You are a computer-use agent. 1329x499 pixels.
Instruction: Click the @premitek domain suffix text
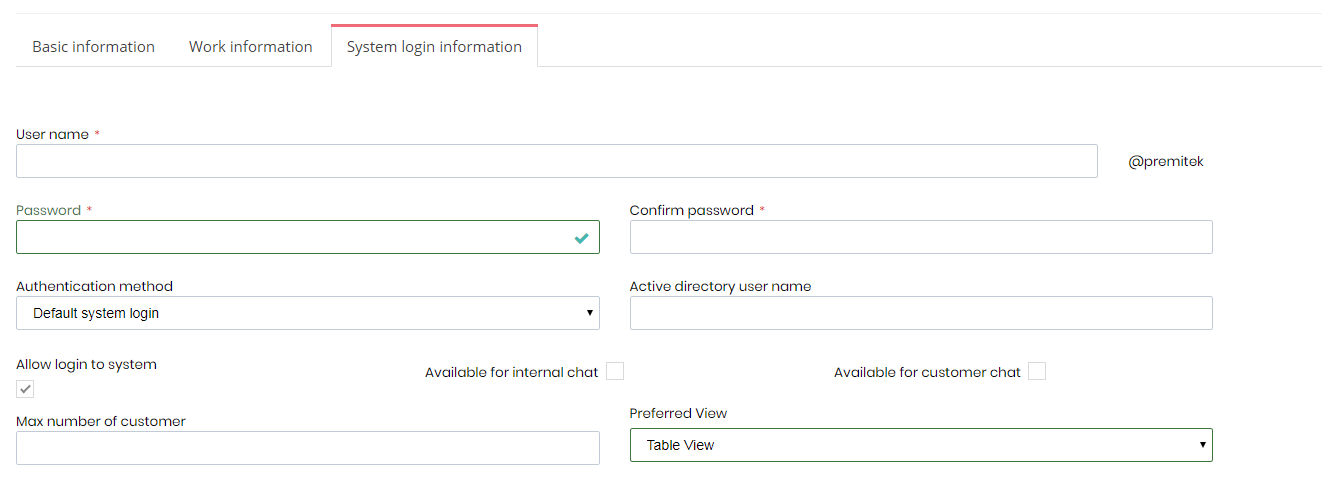(x=1166, y=161)
